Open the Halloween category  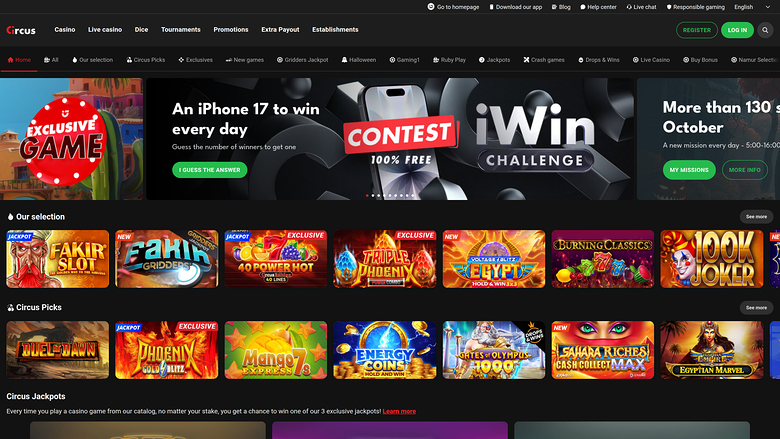[359, 60]
